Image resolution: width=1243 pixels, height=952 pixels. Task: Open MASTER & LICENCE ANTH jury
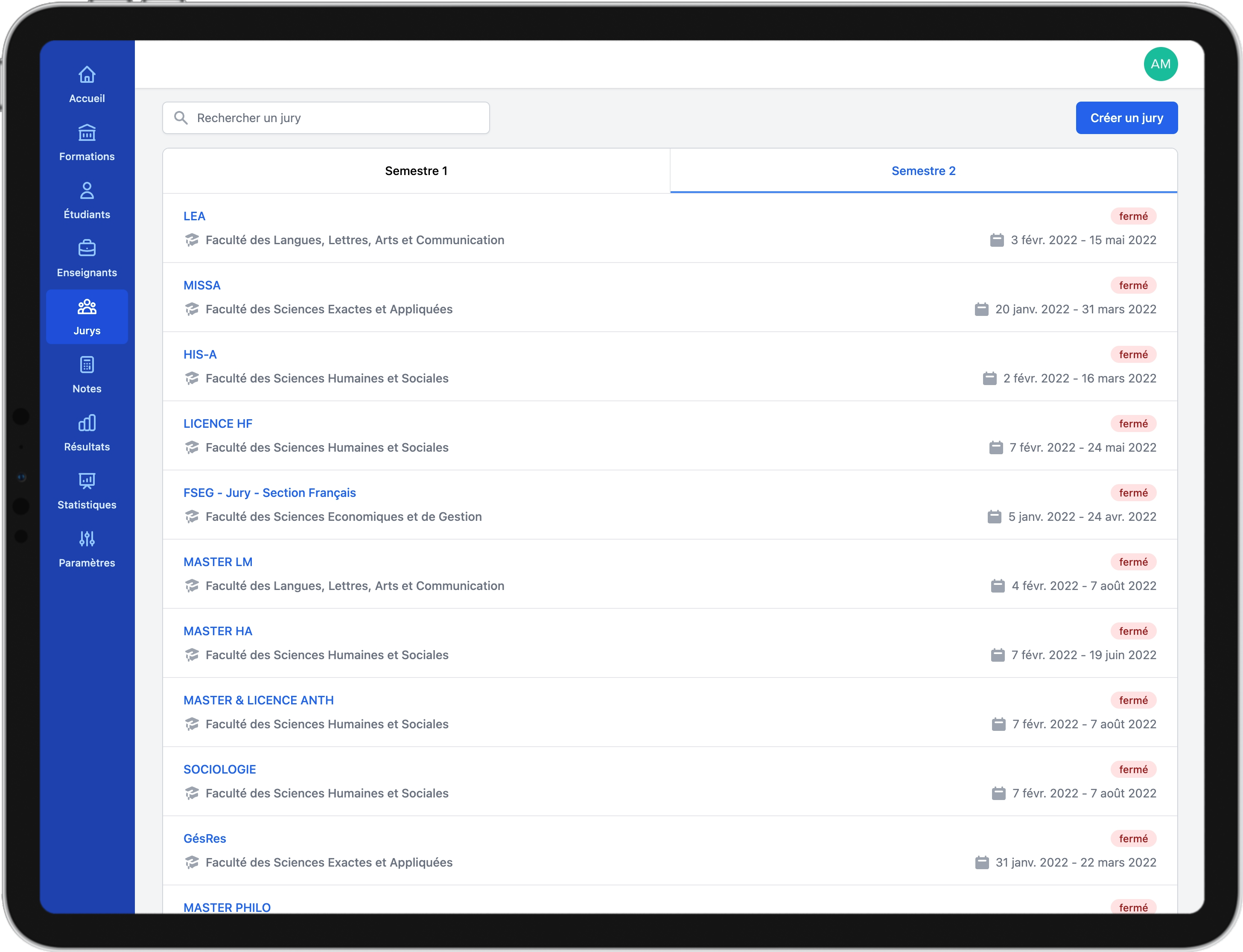[x=258, y=701]
